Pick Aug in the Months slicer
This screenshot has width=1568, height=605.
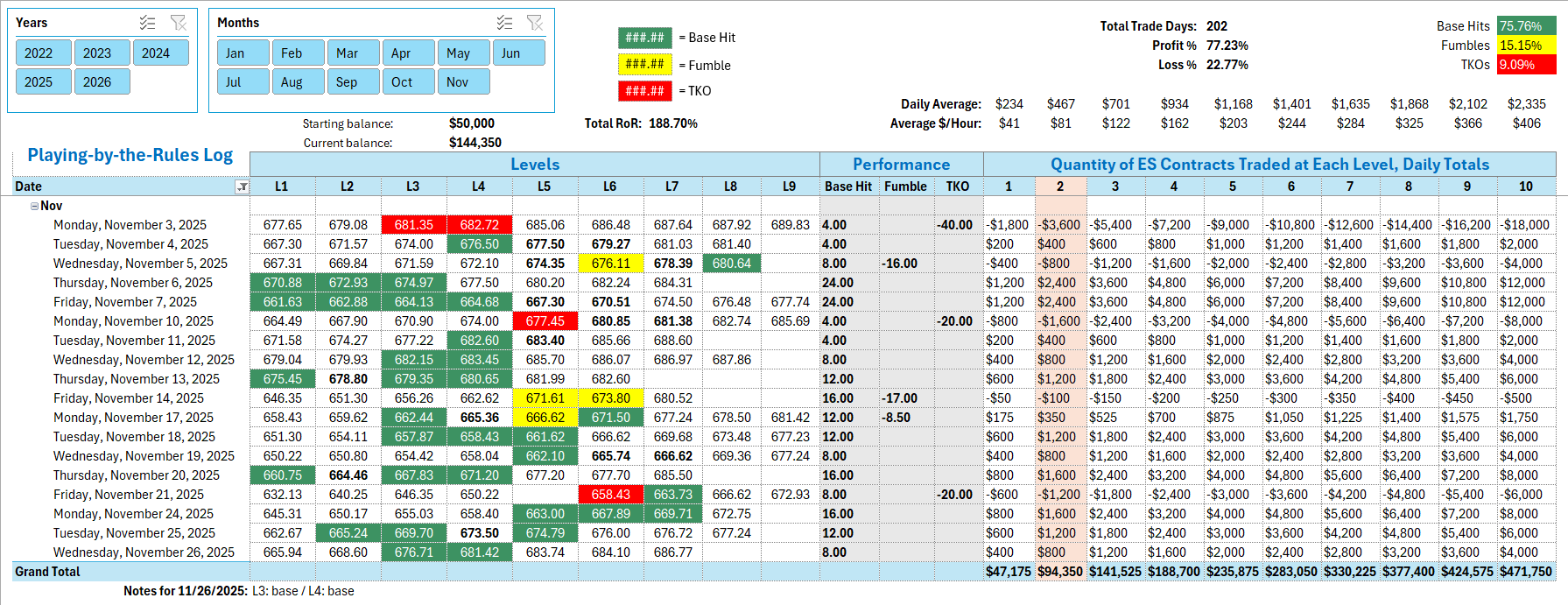(292, 82)
